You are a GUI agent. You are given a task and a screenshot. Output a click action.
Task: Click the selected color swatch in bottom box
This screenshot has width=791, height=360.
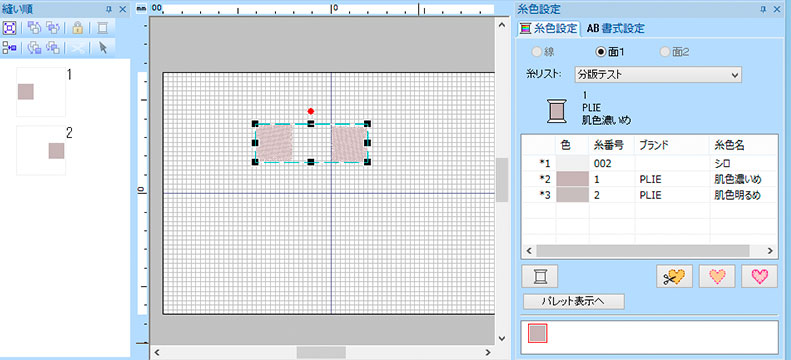point(537,333)
